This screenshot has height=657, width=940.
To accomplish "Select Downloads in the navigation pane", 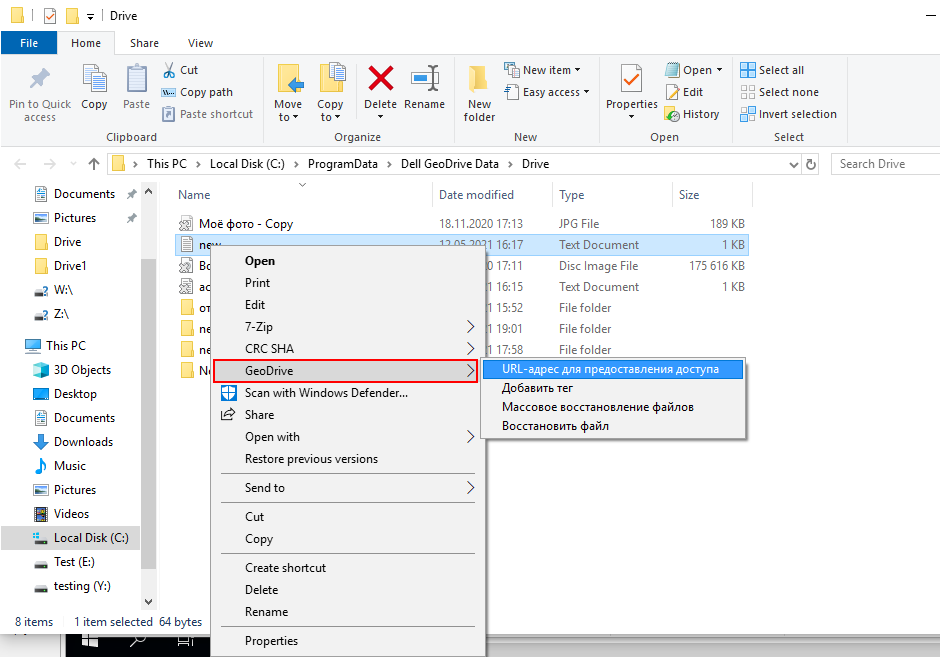I will [x=83, y=442].
